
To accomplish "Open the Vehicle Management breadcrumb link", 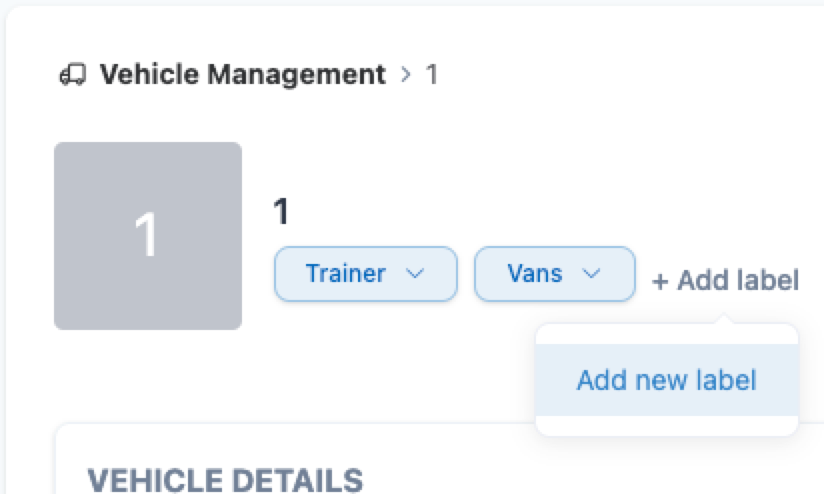I will click(242, 74).
